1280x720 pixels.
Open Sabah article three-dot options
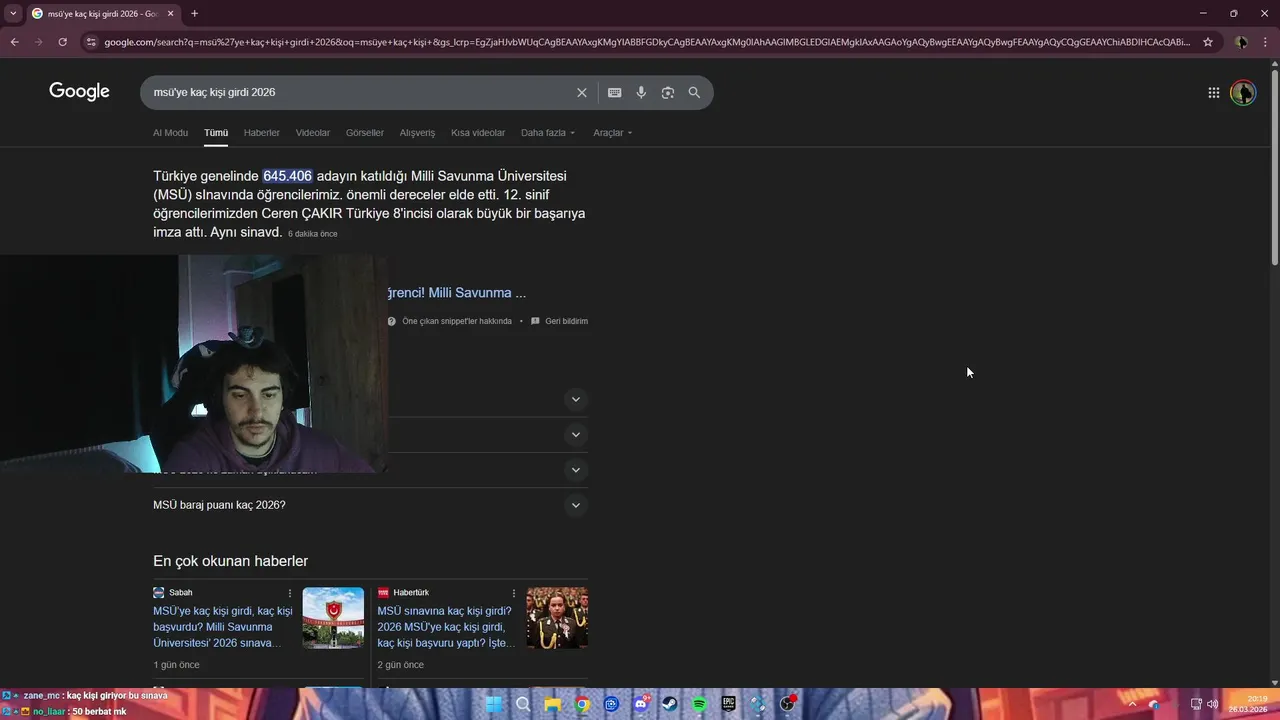pyautogui.click(x=290, y=593)
